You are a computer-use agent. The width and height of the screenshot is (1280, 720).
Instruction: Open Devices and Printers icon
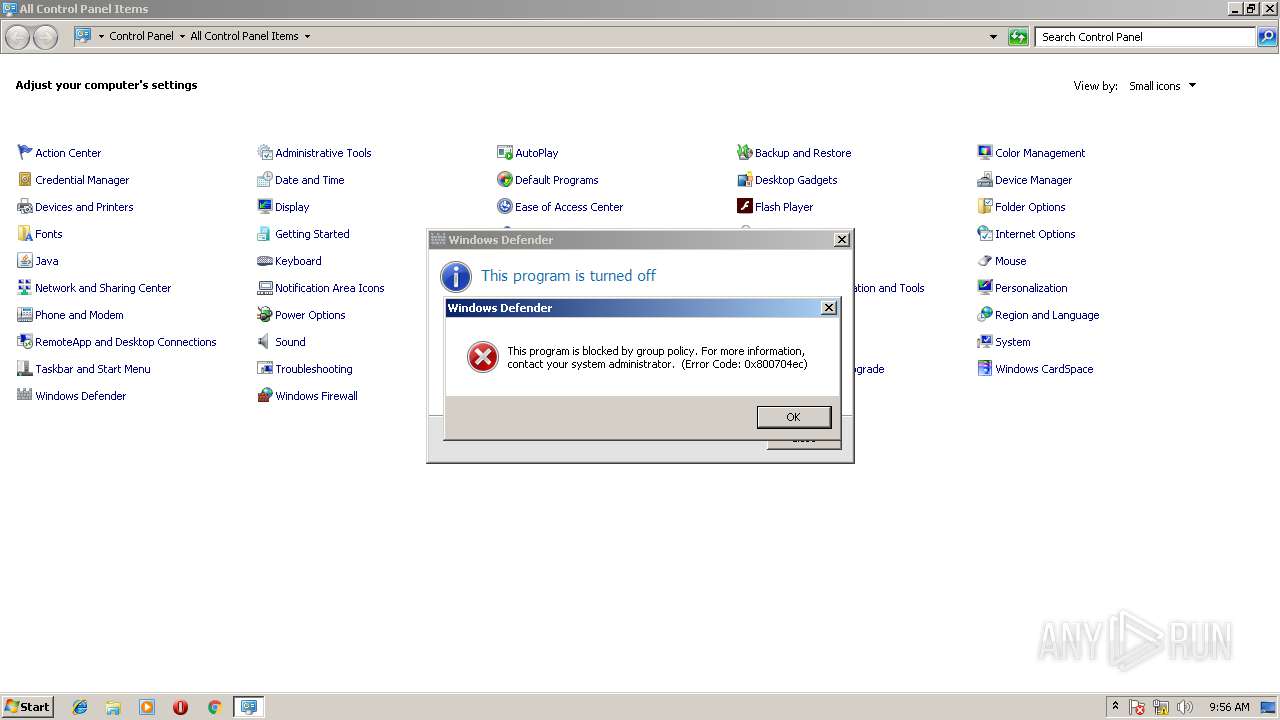(x=25, y=206)
